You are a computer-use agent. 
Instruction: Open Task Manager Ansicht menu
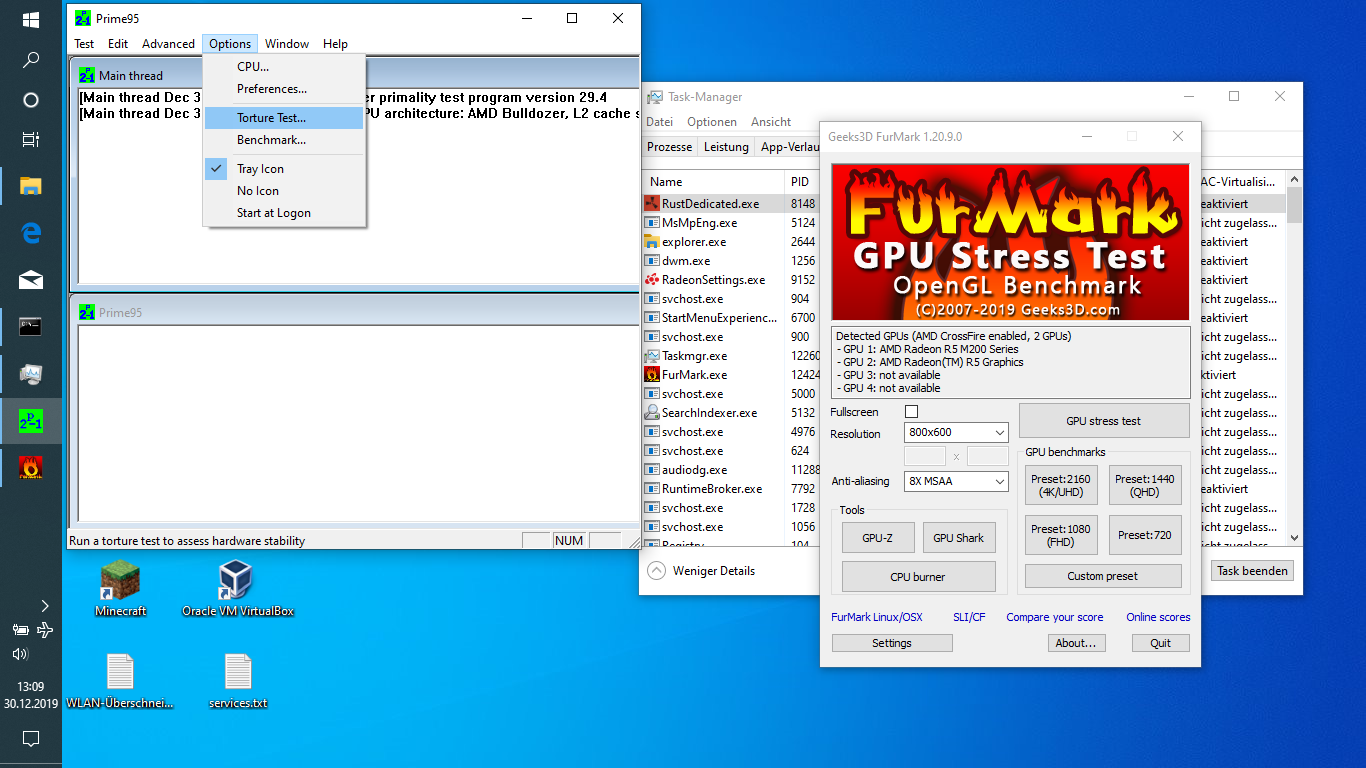click(x=771, y=122)
